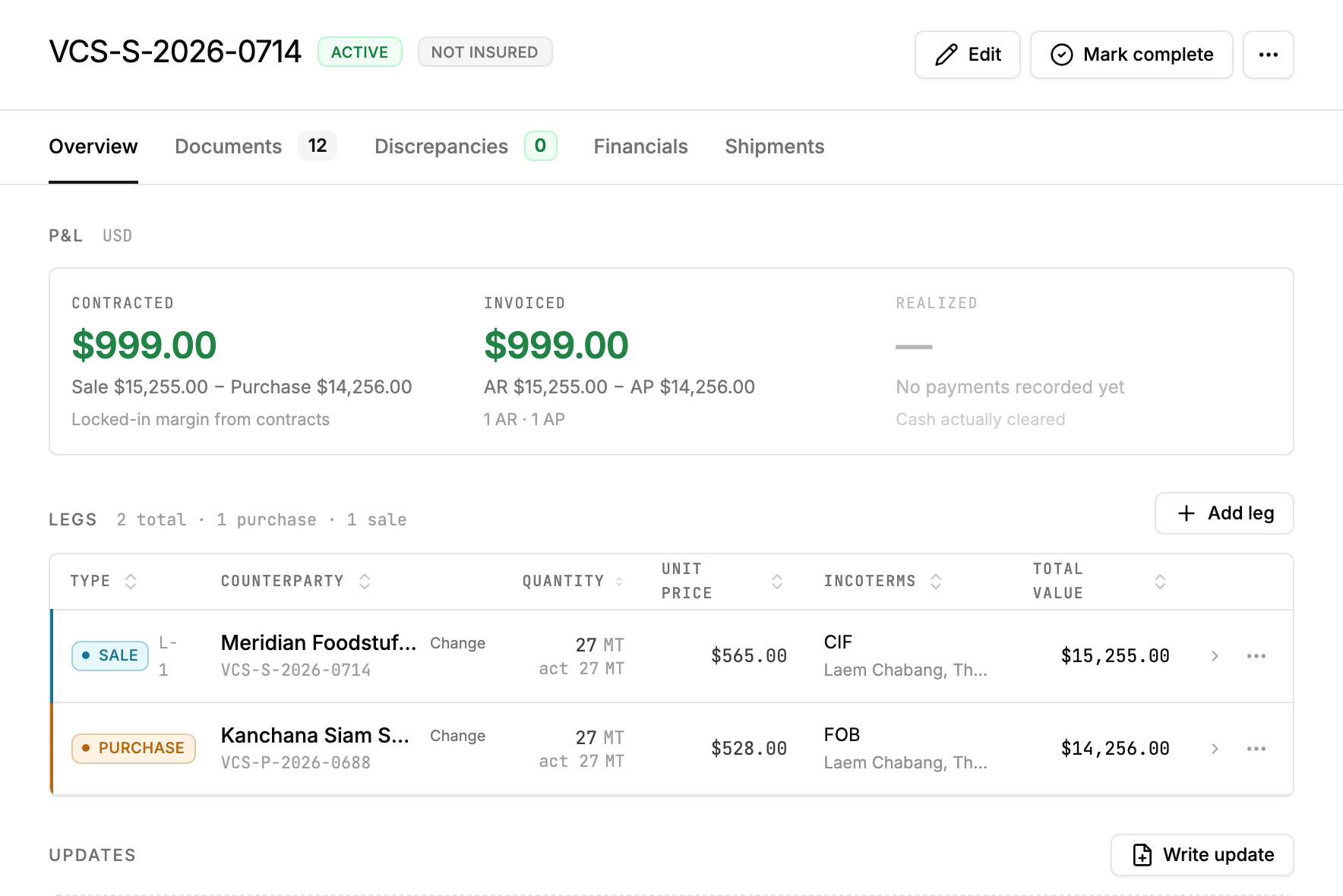Sort by Quantity column arrows
This screenshot has height=896, width=1343.
point(619,582)
